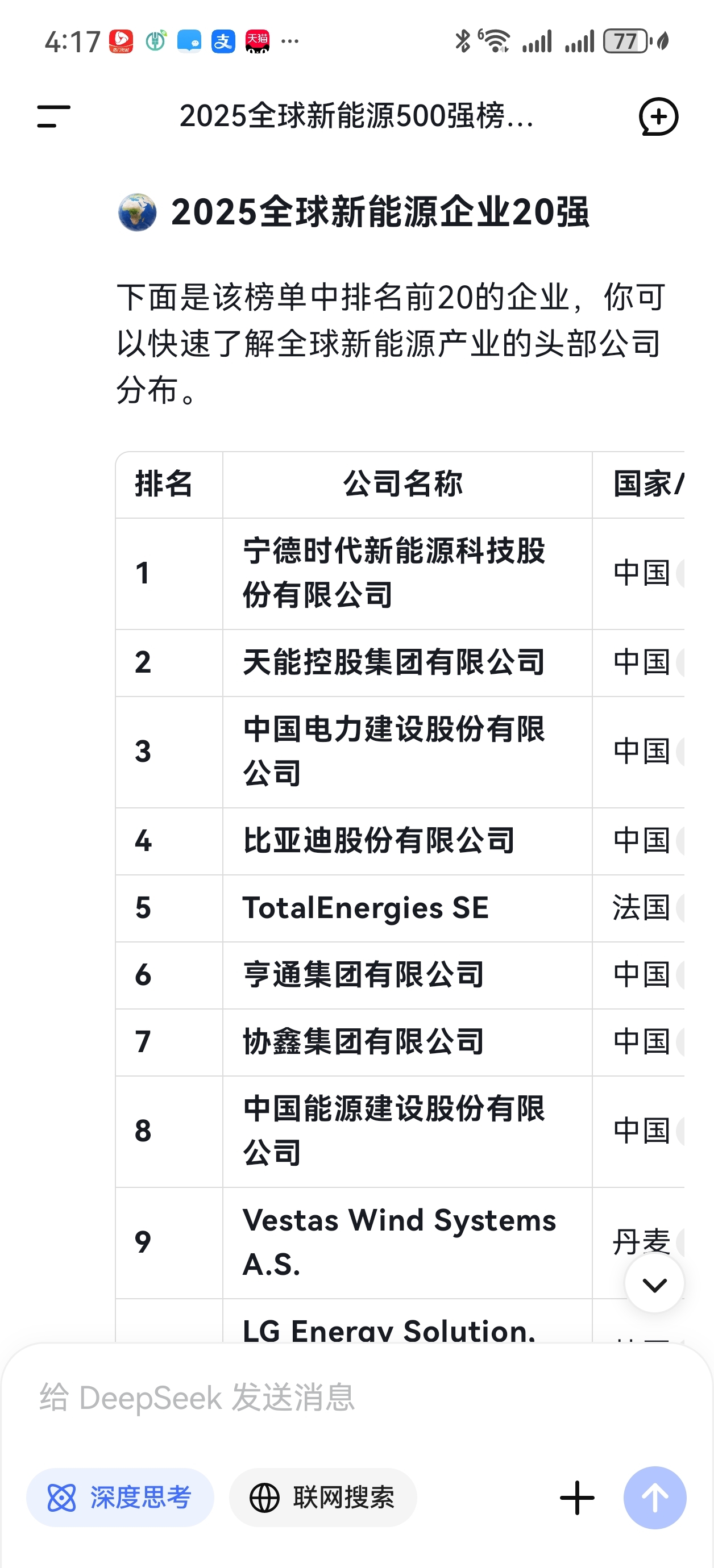
Task: Start a new chat
Action: 658,116
